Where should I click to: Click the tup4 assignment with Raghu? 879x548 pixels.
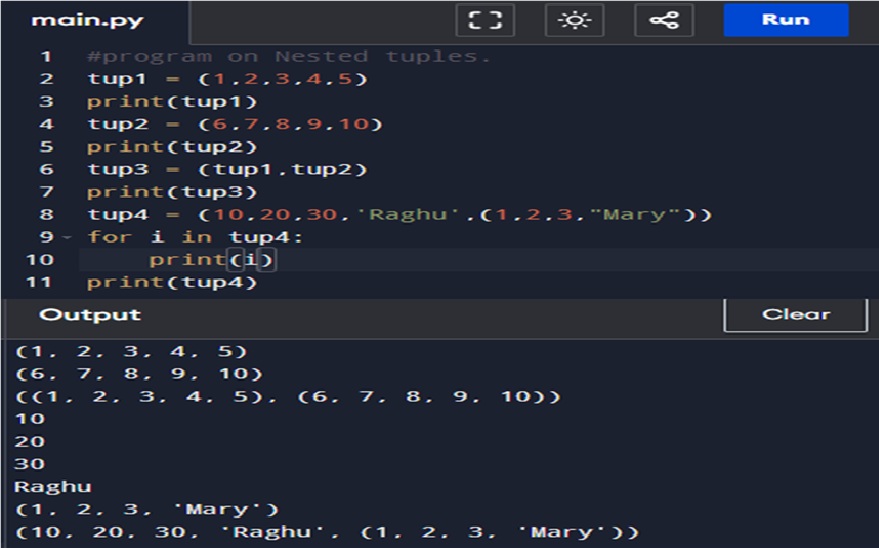point(399,215)
